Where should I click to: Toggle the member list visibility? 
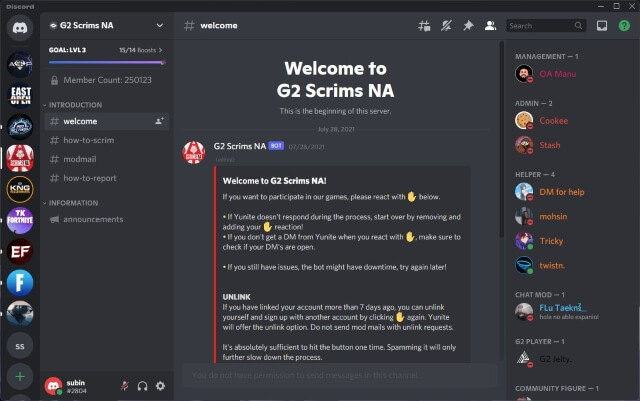490,25
